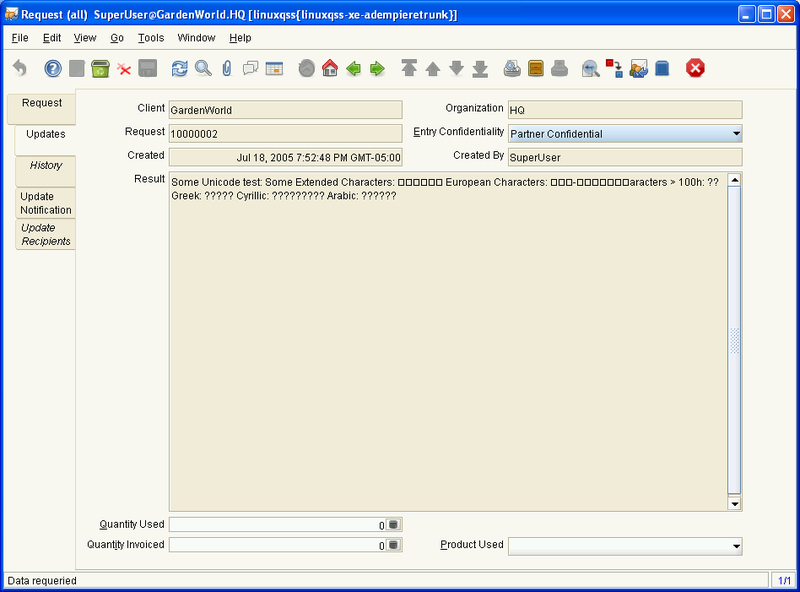The width and height of the screenshot is (800, 592).
Task: Click the red Exit window icon
Action: point(695,68)
